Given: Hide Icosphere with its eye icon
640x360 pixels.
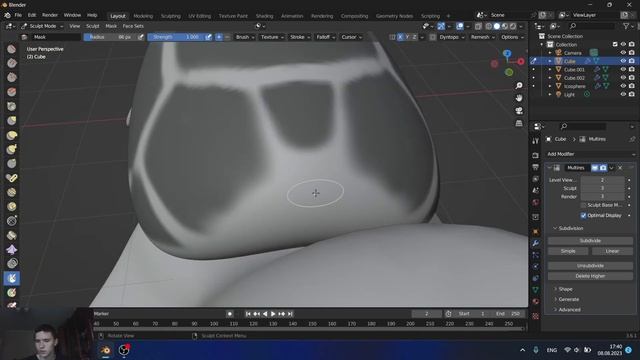Looking at the screenshot, I should [x=623, y=86].
